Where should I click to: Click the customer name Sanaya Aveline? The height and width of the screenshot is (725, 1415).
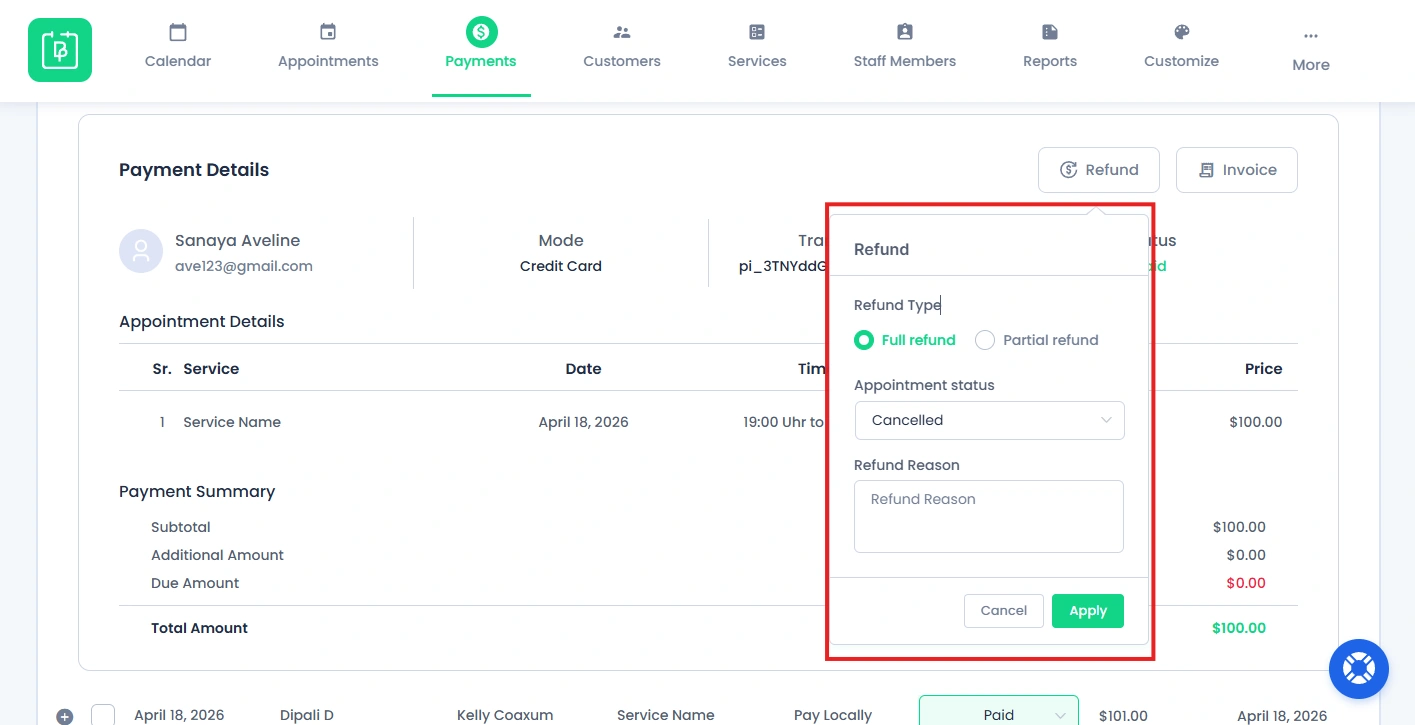pyautogui.click(x=237, y=240)
